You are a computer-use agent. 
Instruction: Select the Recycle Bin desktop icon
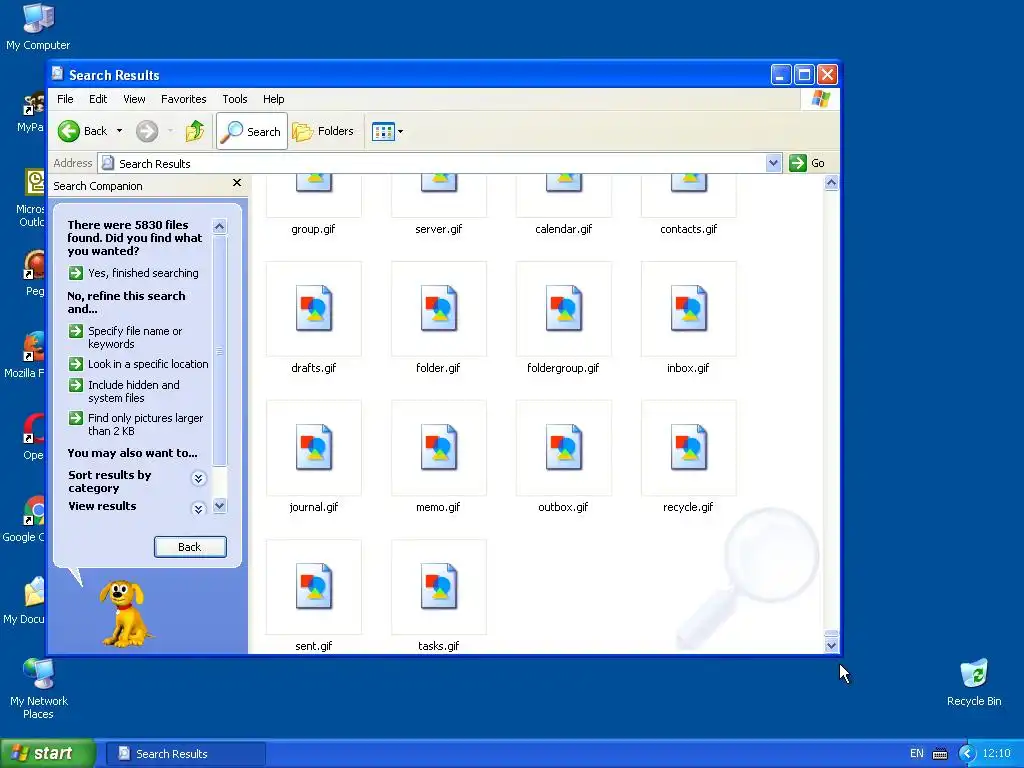pos(974,682)
